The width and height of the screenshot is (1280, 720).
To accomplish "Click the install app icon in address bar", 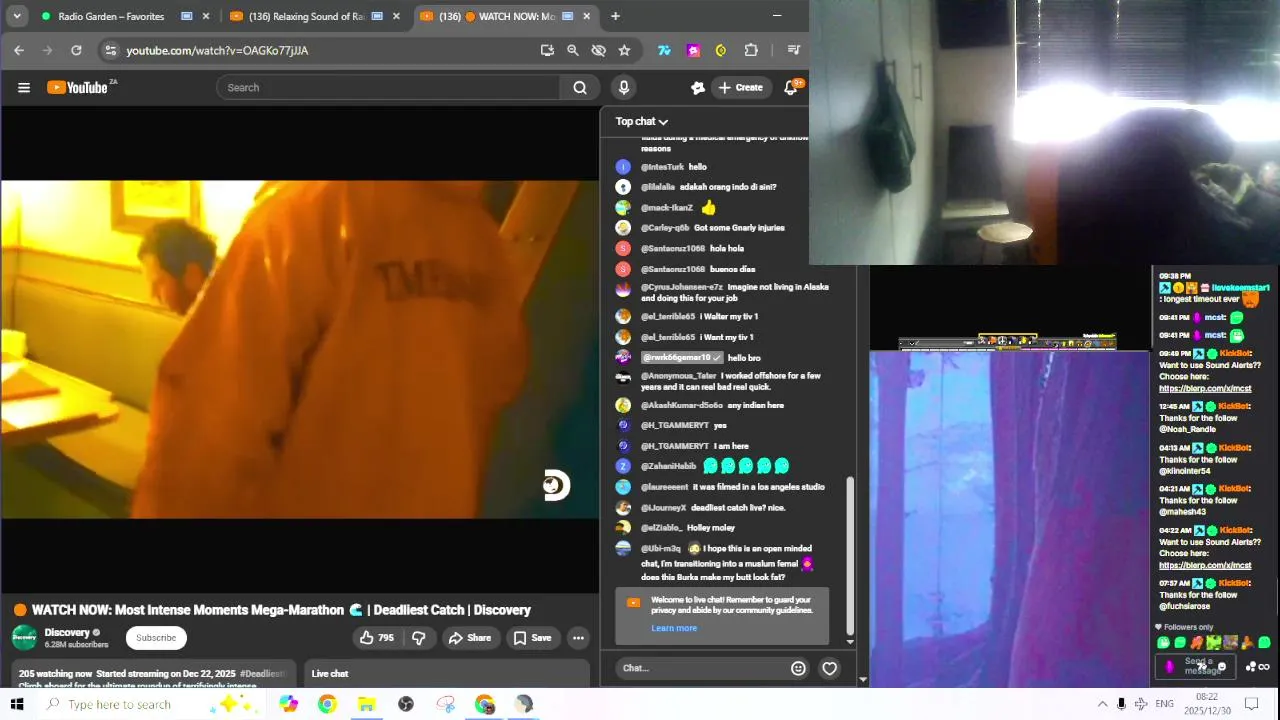I will (x=547, y=50).
